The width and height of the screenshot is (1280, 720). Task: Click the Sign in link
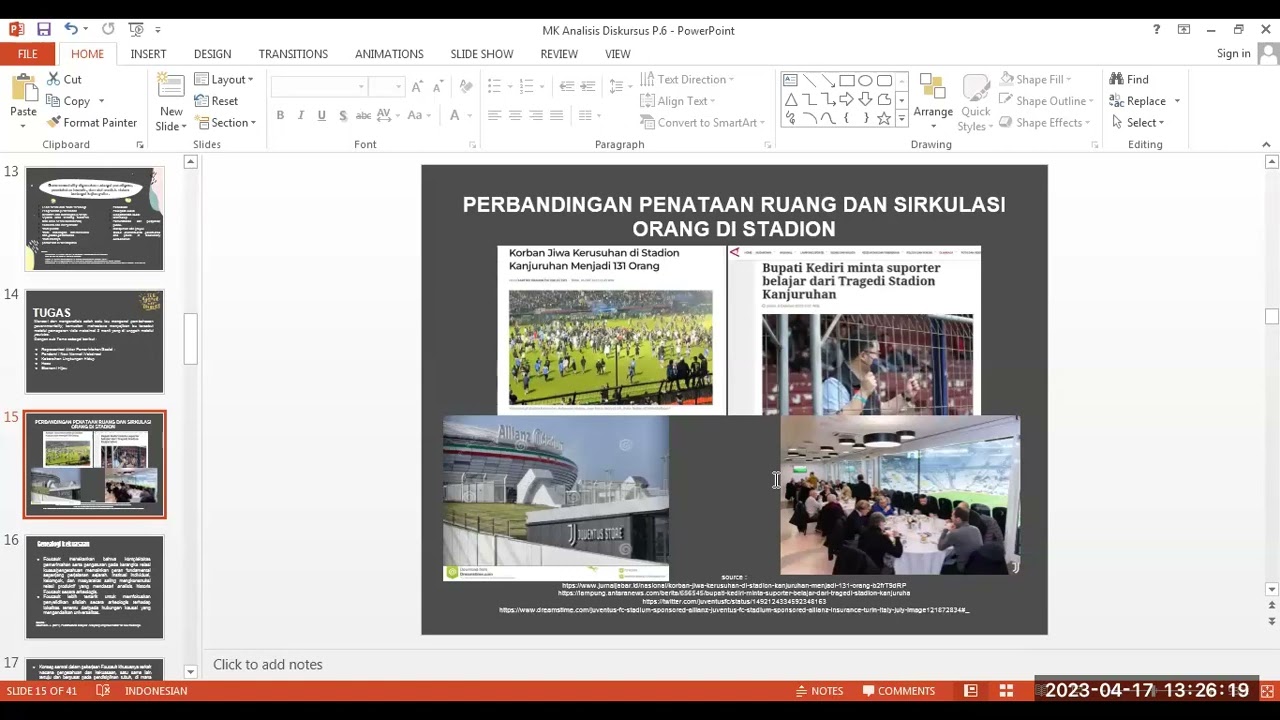[1233, 54]
